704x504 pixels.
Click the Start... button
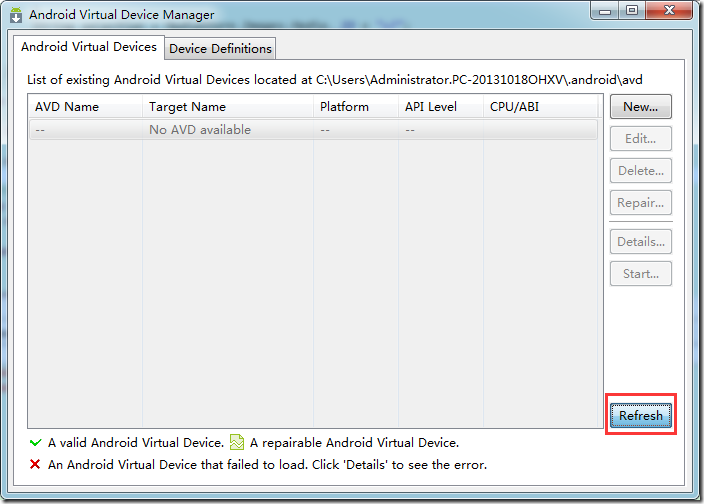click(640, 273)
